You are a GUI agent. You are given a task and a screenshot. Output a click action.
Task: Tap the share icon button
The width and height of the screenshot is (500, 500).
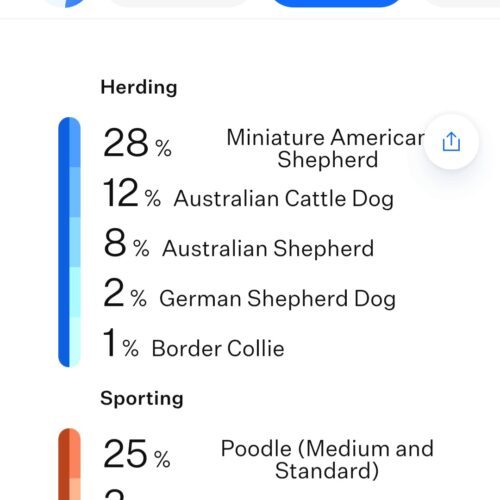451,142
